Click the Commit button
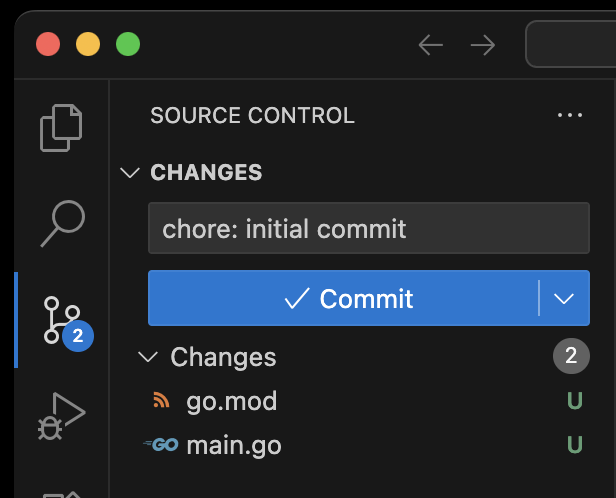Viewport: 616px width, 498px height. pos(343,298)
